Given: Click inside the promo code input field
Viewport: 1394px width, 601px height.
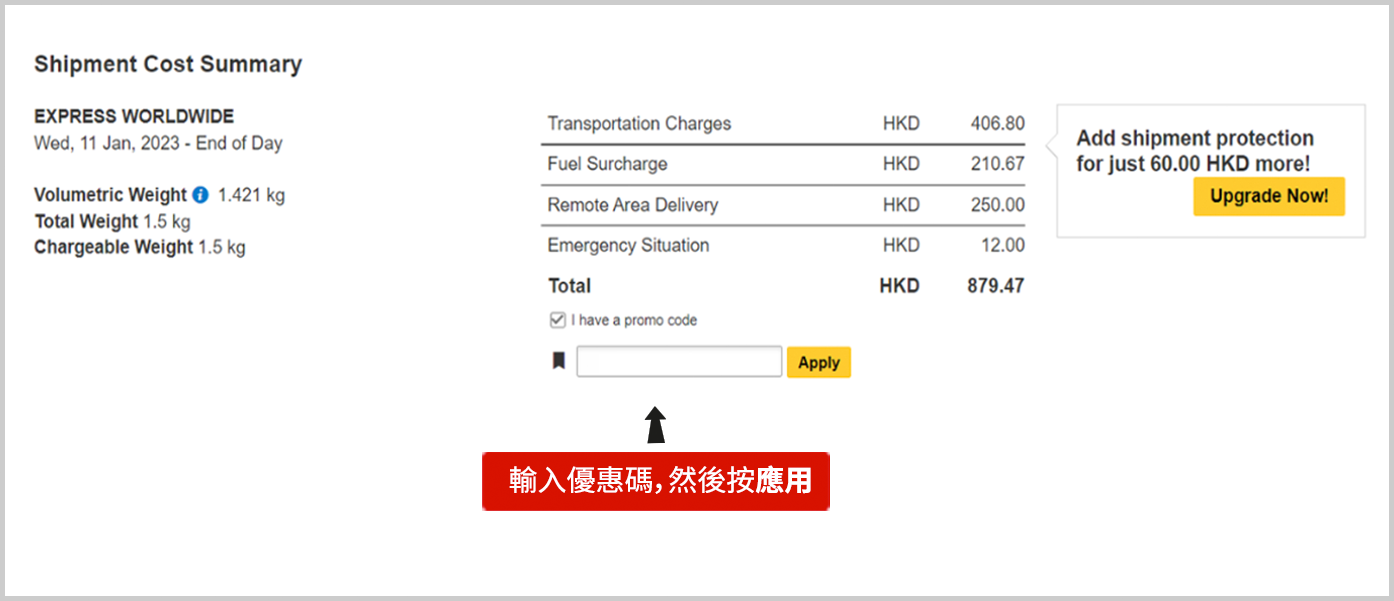Looking at the screenshot, I should point(679,362).
